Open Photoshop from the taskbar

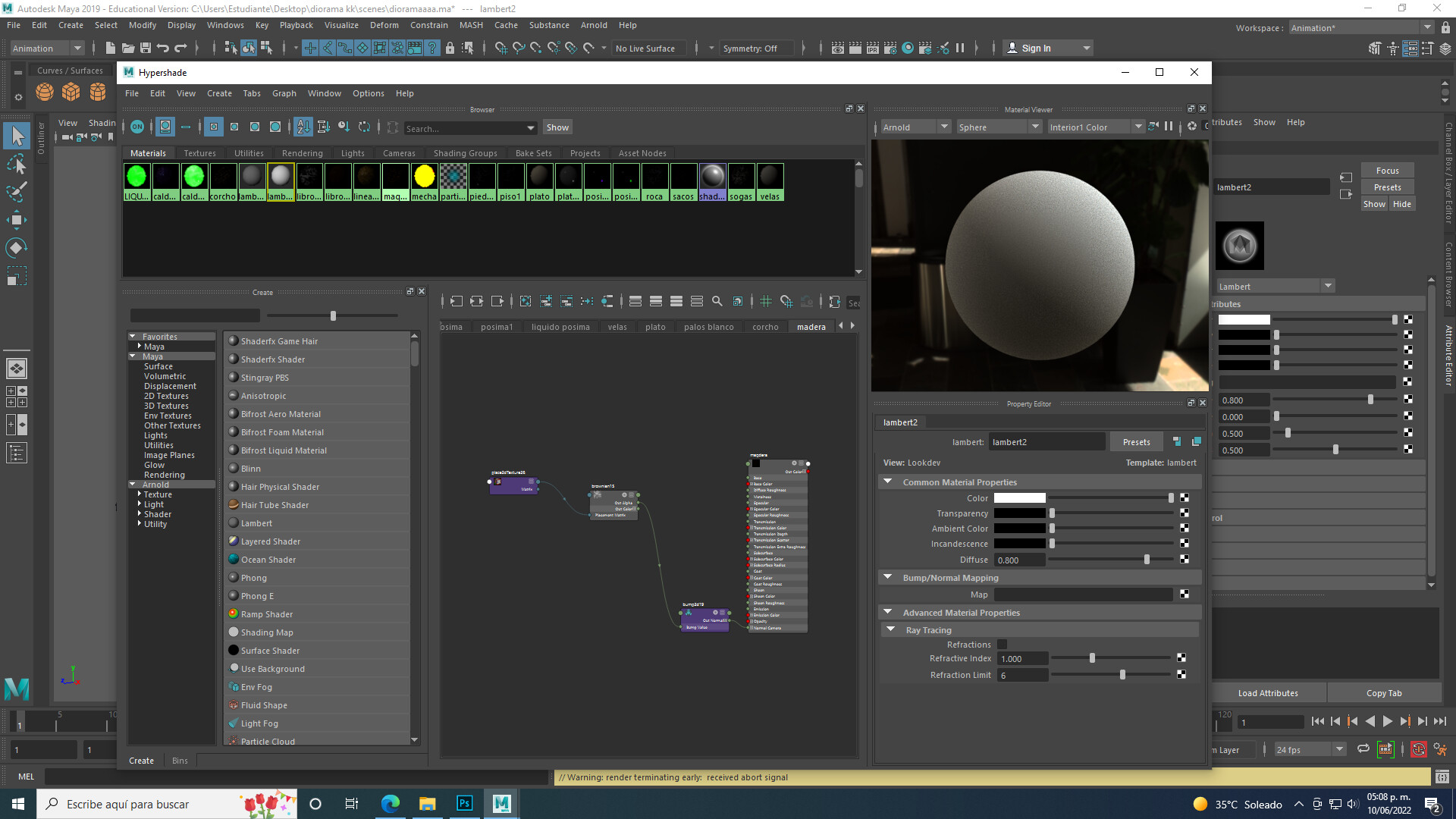(464, 803)
